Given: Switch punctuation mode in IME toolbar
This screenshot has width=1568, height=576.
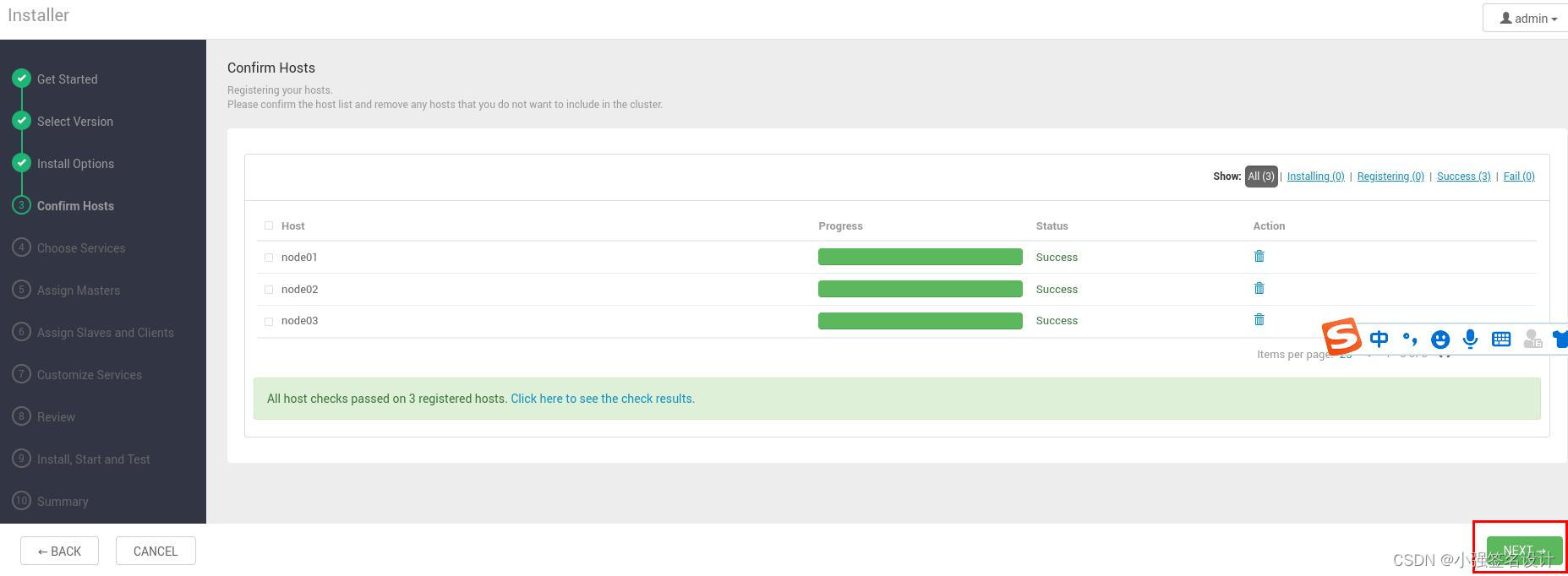Looking at the screenshot, I should (1409, 339).
